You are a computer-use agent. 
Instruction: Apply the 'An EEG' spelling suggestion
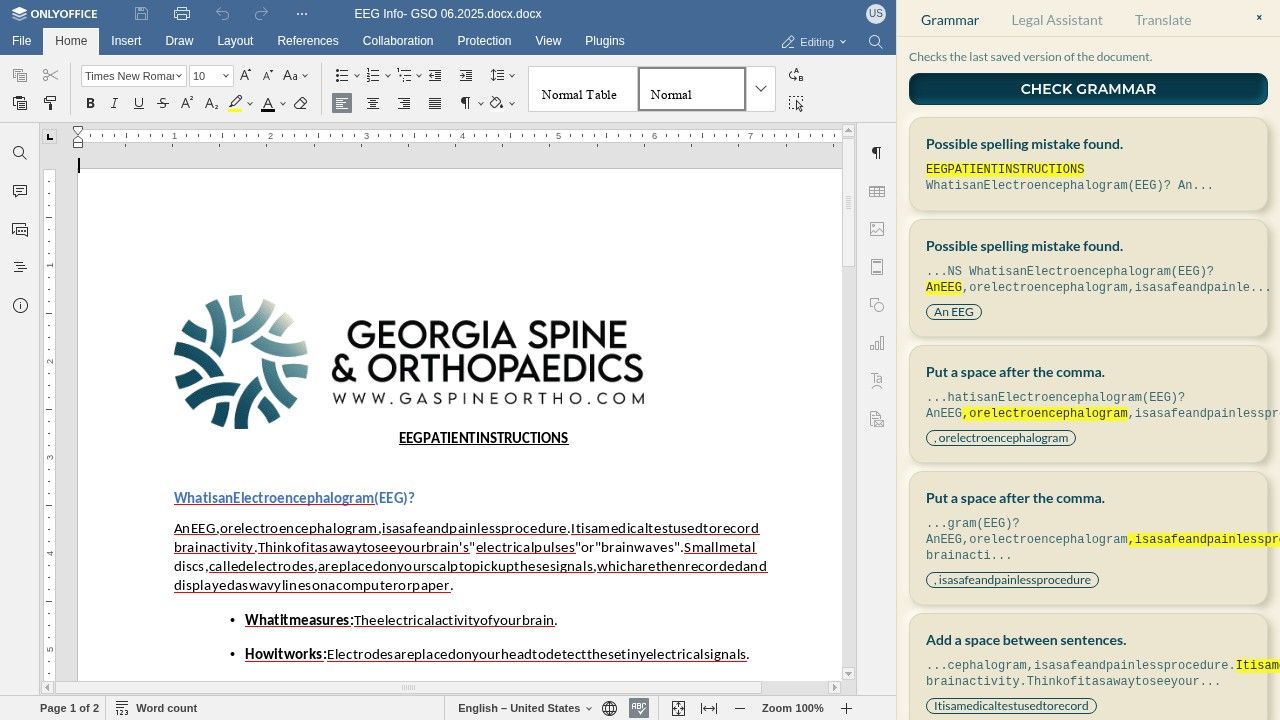(954, 312)
